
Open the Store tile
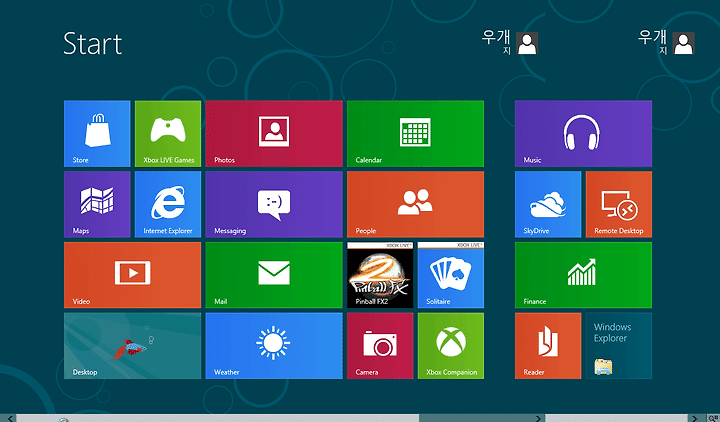click(97, 134)
